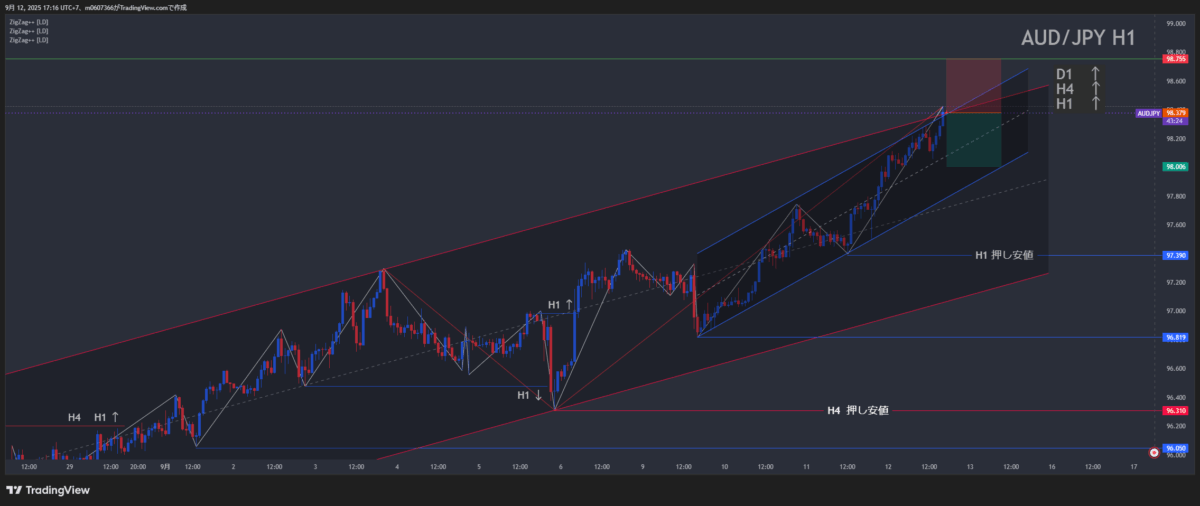Select the top ZigZag++ indicator legend
Viewport: 1200px width, 506px height.
tap(29, 22)
